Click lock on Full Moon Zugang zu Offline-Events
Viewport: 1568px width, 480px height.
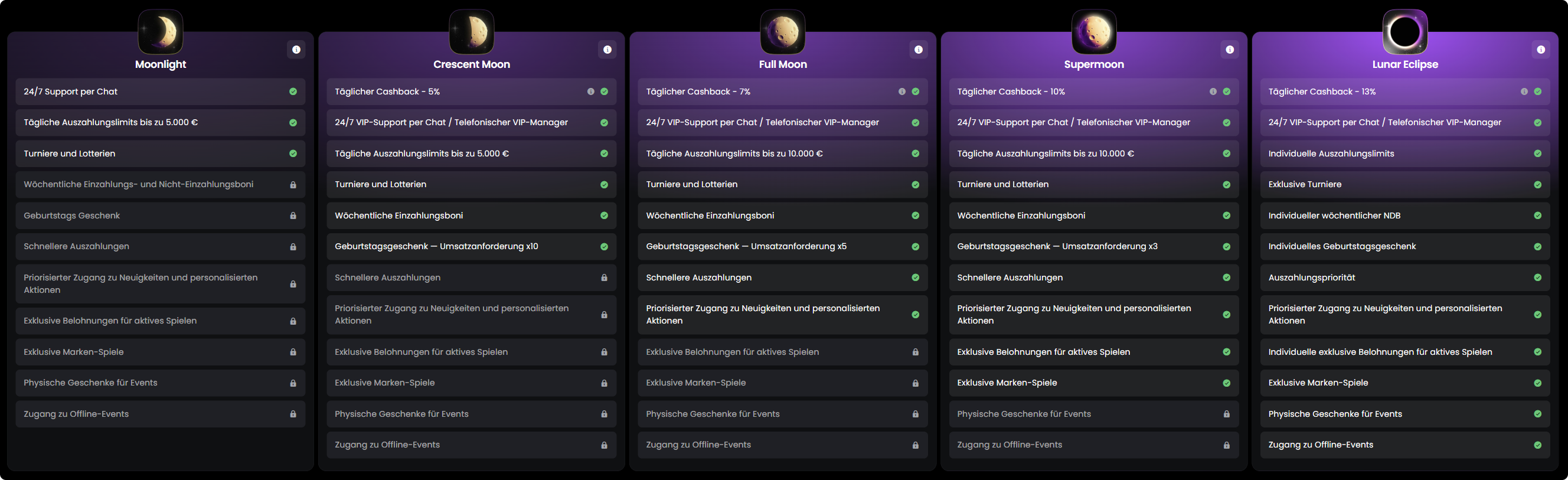point(915,445)
